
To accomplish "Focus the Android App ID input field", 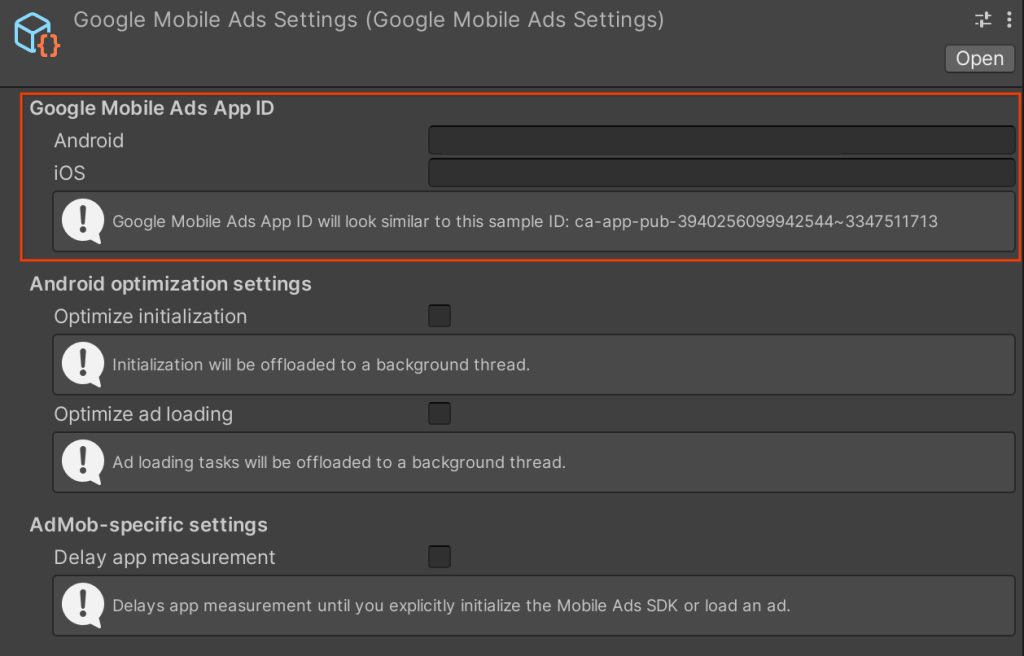I will coord(721,140).
